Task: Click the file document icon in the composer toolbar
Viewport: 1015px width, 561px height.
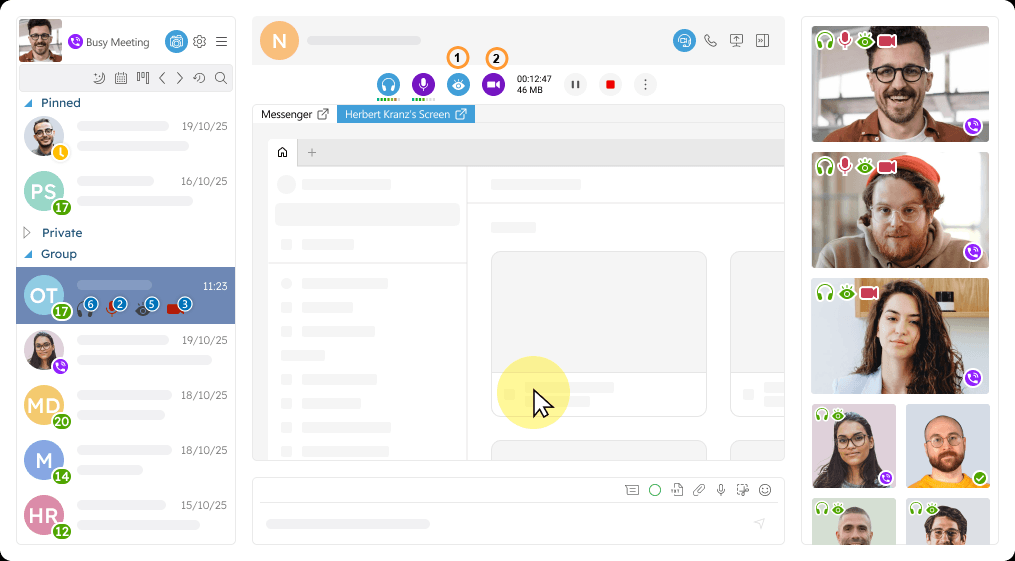Action: [677, 490]
